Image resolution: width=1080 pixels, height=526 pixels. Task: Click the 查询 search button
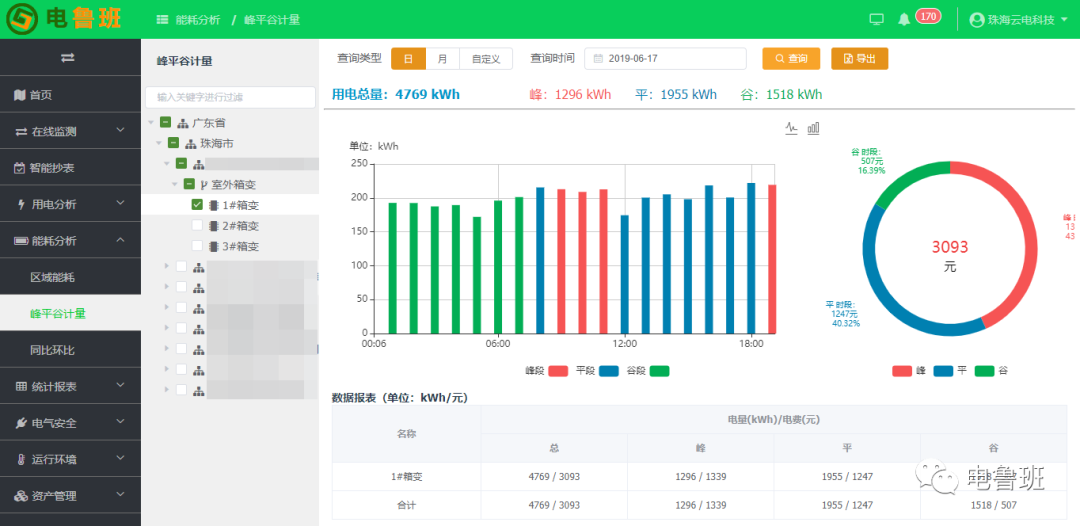[x=790, y=59]
